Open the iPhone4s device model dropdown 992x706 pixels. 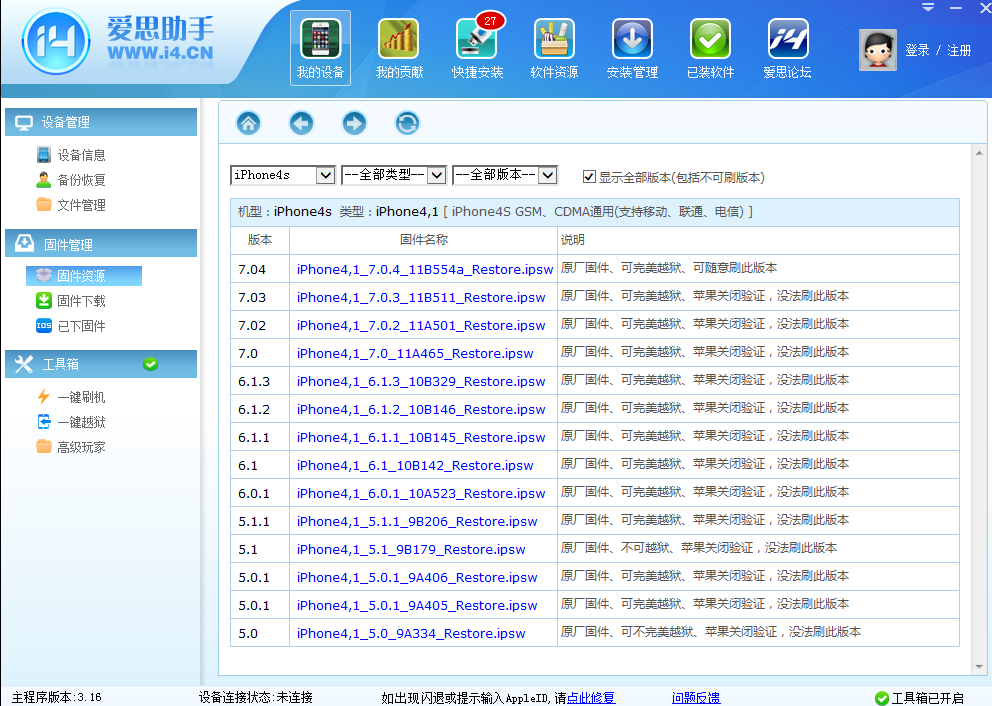283,175
